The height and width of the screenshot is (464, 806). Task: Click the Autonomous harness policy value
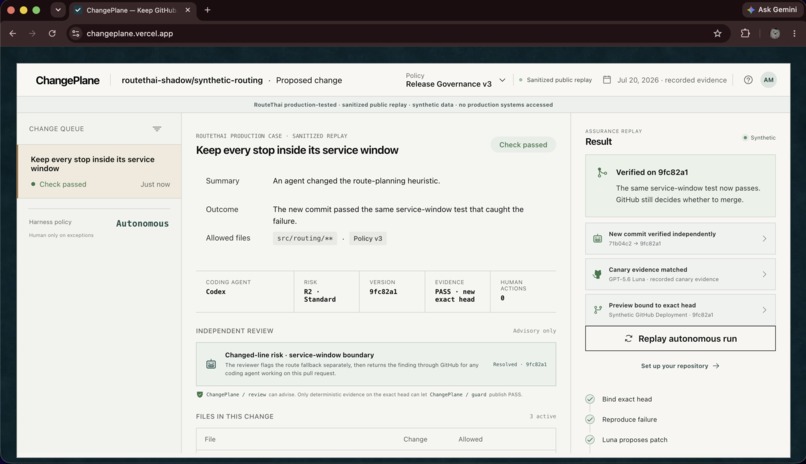pos(142,224)
